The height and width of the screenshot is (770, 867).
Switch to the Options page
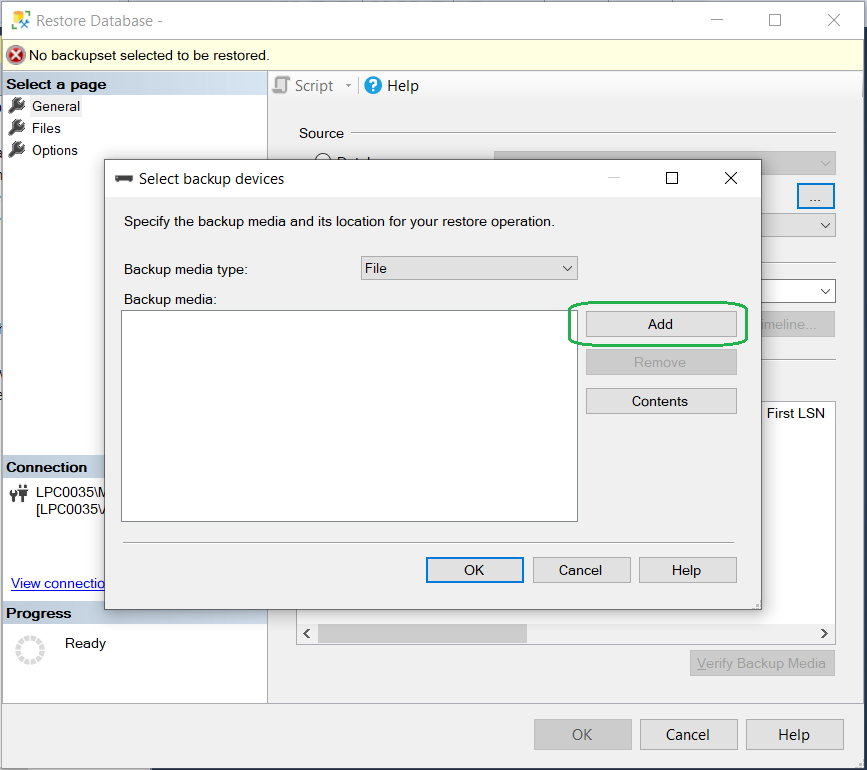pos(54,150)
